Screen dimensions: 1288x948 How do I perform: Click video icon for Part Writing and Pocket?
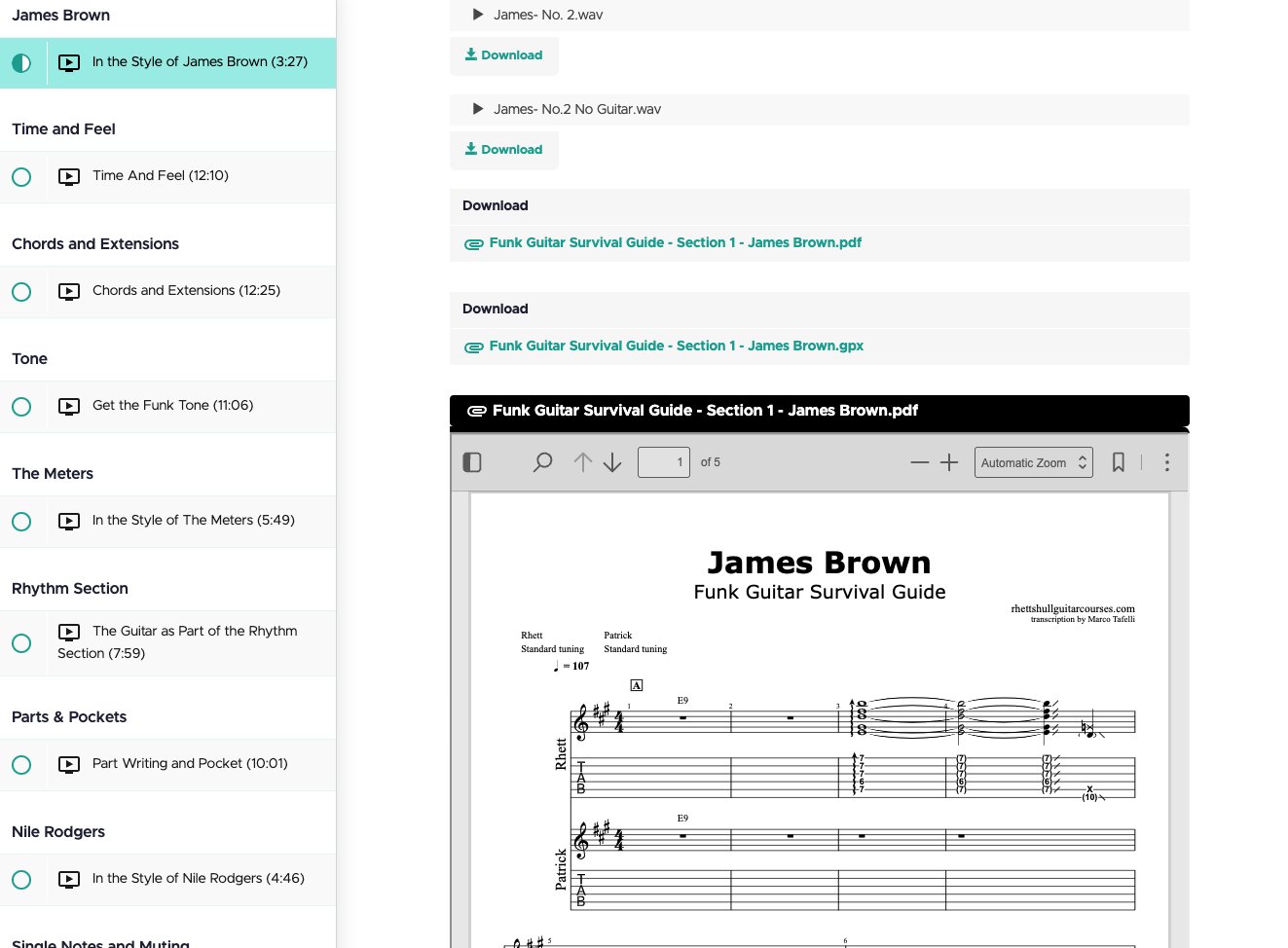coord(69,765)
